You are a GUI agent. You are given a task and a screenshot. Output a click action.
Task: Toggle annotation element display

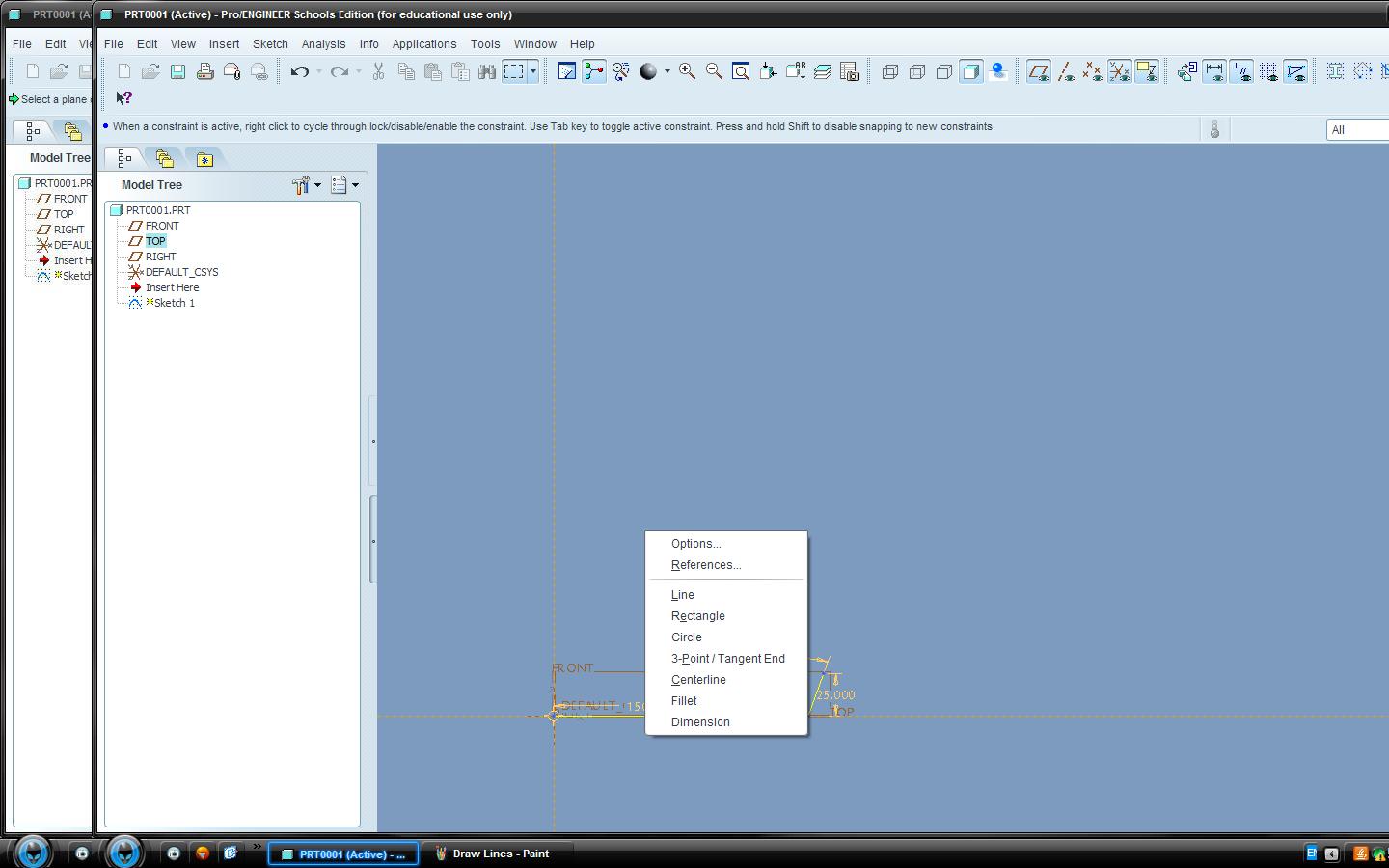(x=1146, y=71)
